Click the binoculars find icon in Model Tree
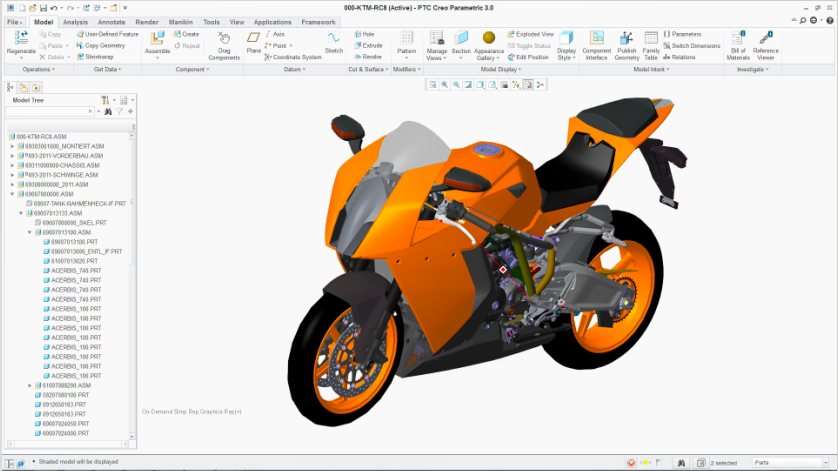838x471 pixels. tap(108, 111)
